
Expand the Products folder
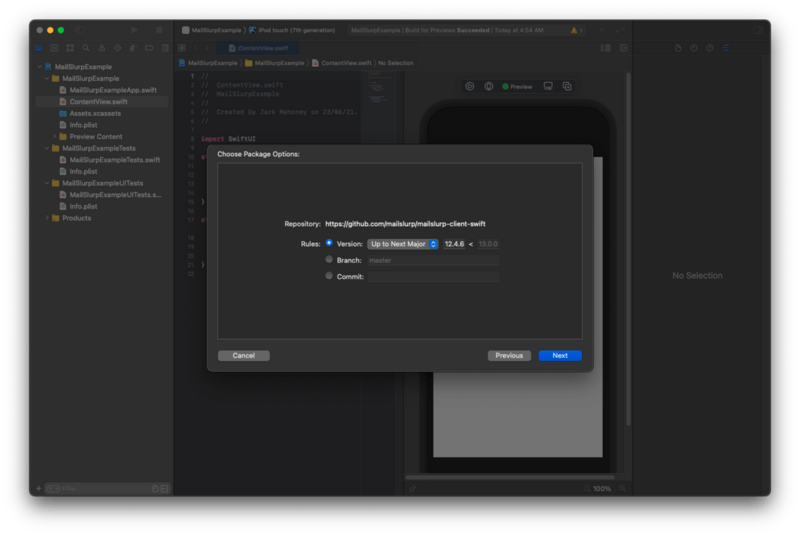[47, 218]
